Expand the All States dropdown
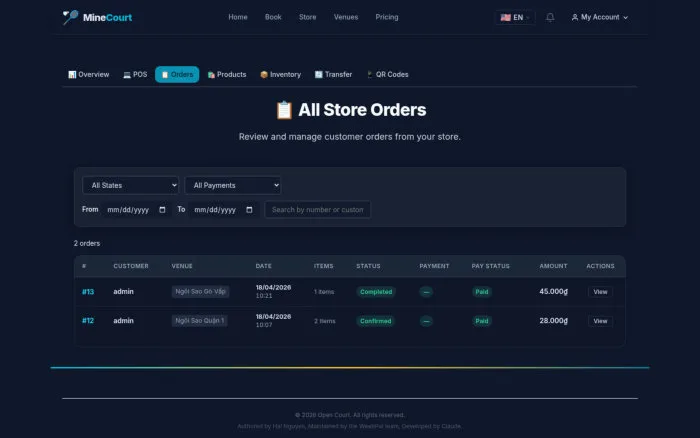700x438 pixels. 130,185
